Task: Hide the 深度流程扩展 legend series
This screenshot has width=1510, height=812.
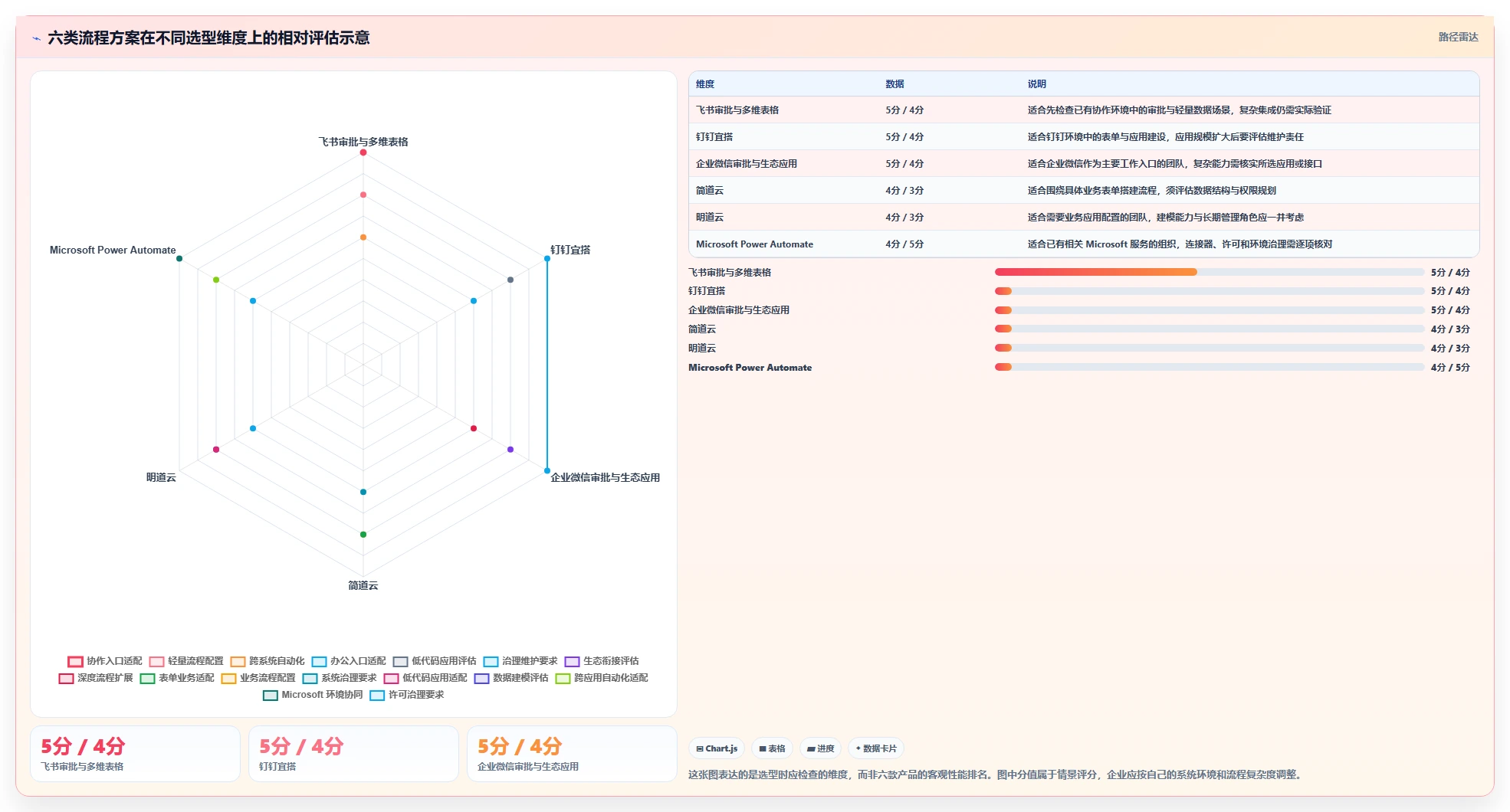Action: [x=96, y=678]
